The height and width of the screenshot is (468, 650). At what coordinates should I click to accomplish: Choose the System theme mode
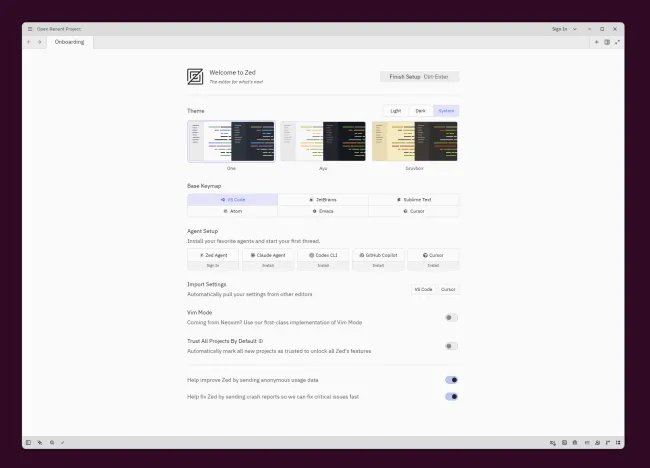(x=446, y=111)
